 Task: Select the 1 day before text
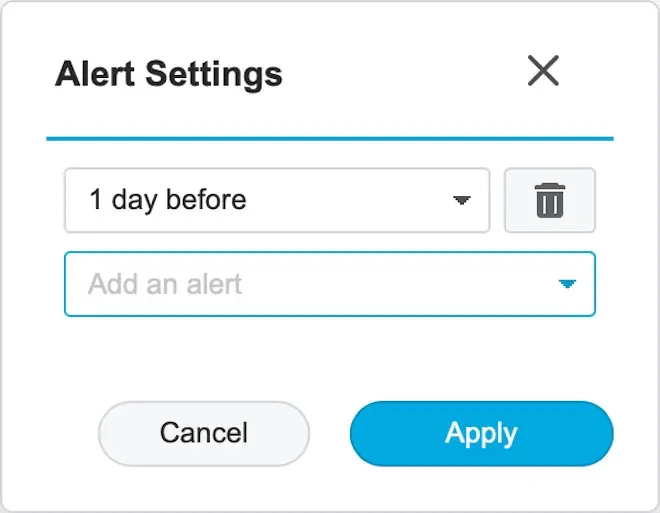[167, 200]
